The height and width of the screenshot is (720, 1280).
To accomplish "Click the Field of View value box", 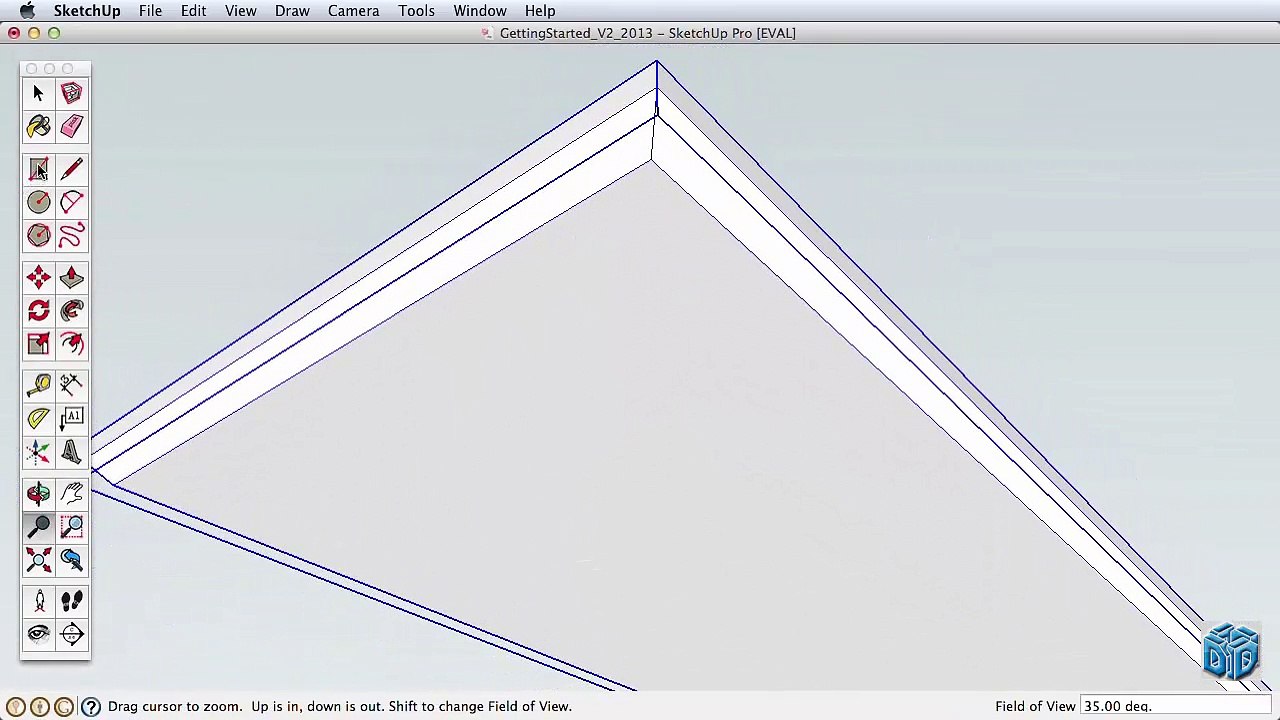I will pyautogui.click(x=1177, y=706).
